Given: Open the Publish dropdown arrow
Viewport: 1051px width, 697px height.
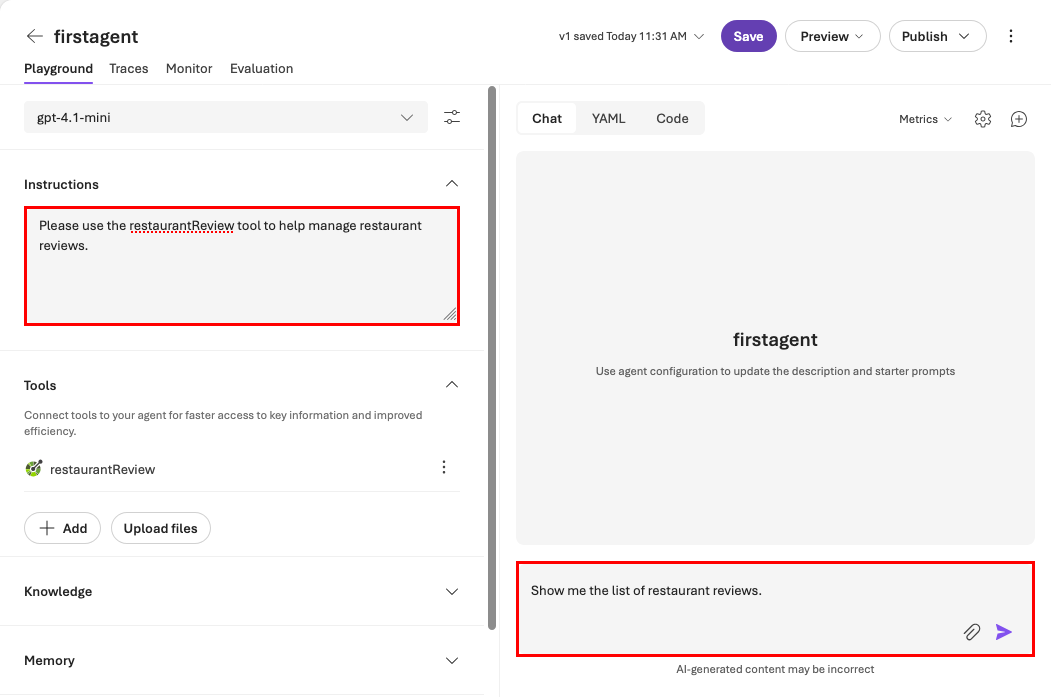Looking at the screenshot, I should point(963,35).
